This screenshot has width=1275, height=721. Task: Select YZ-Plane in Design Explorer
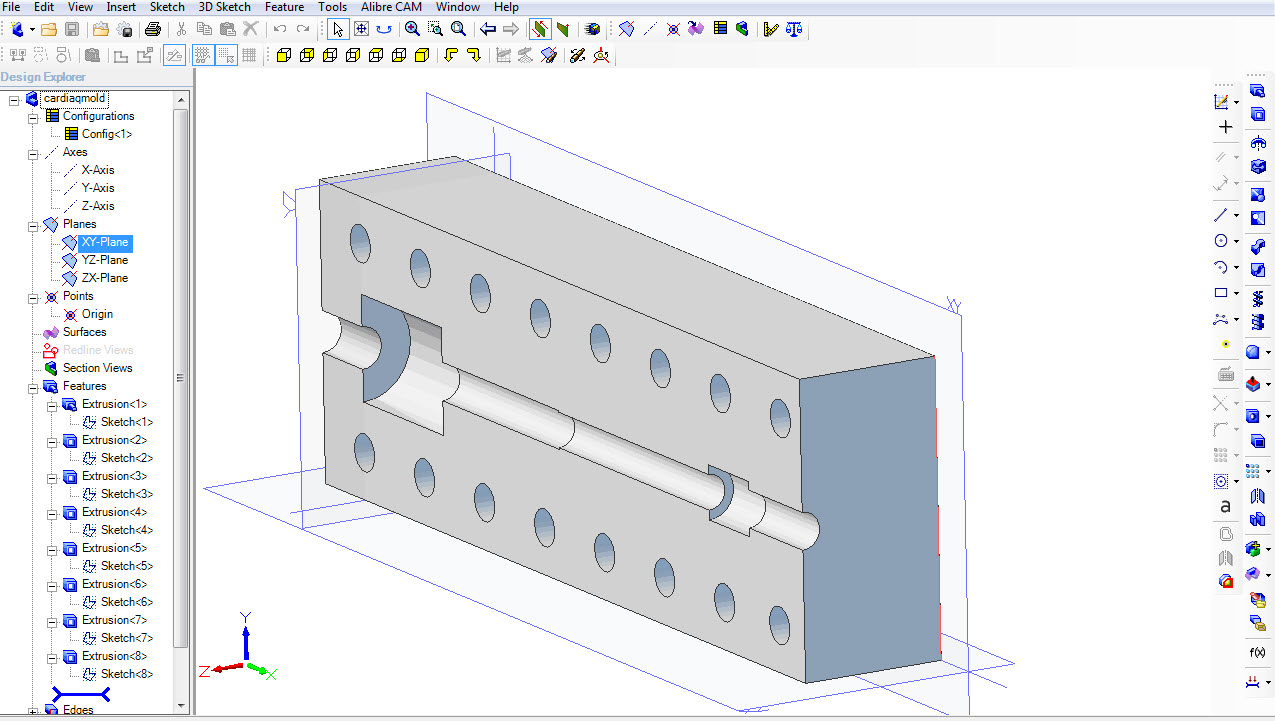104,260
